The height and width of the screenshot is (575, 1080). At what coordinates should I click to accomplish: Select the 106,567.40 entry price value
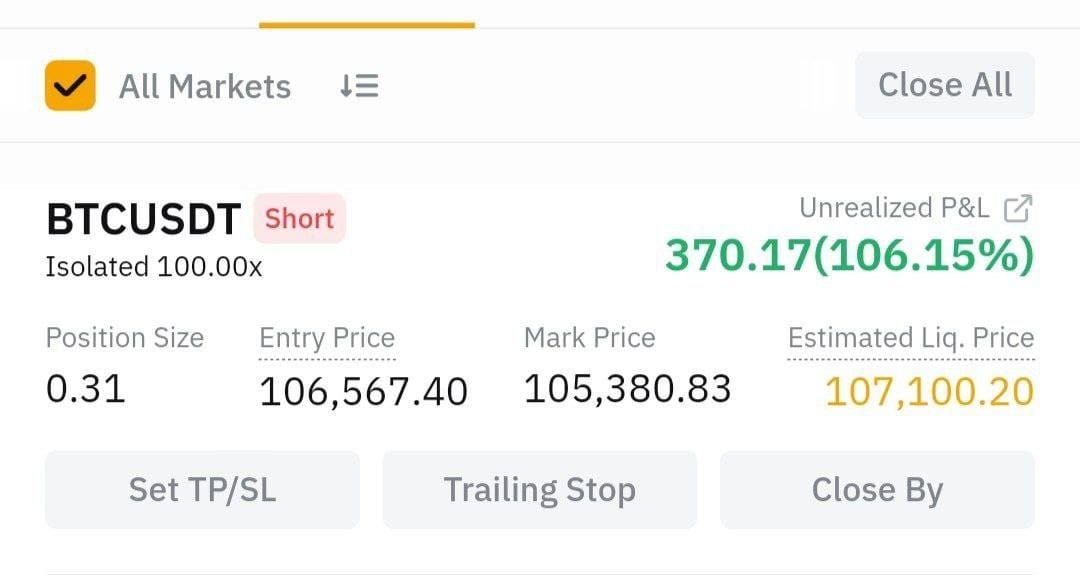[364, 392]
